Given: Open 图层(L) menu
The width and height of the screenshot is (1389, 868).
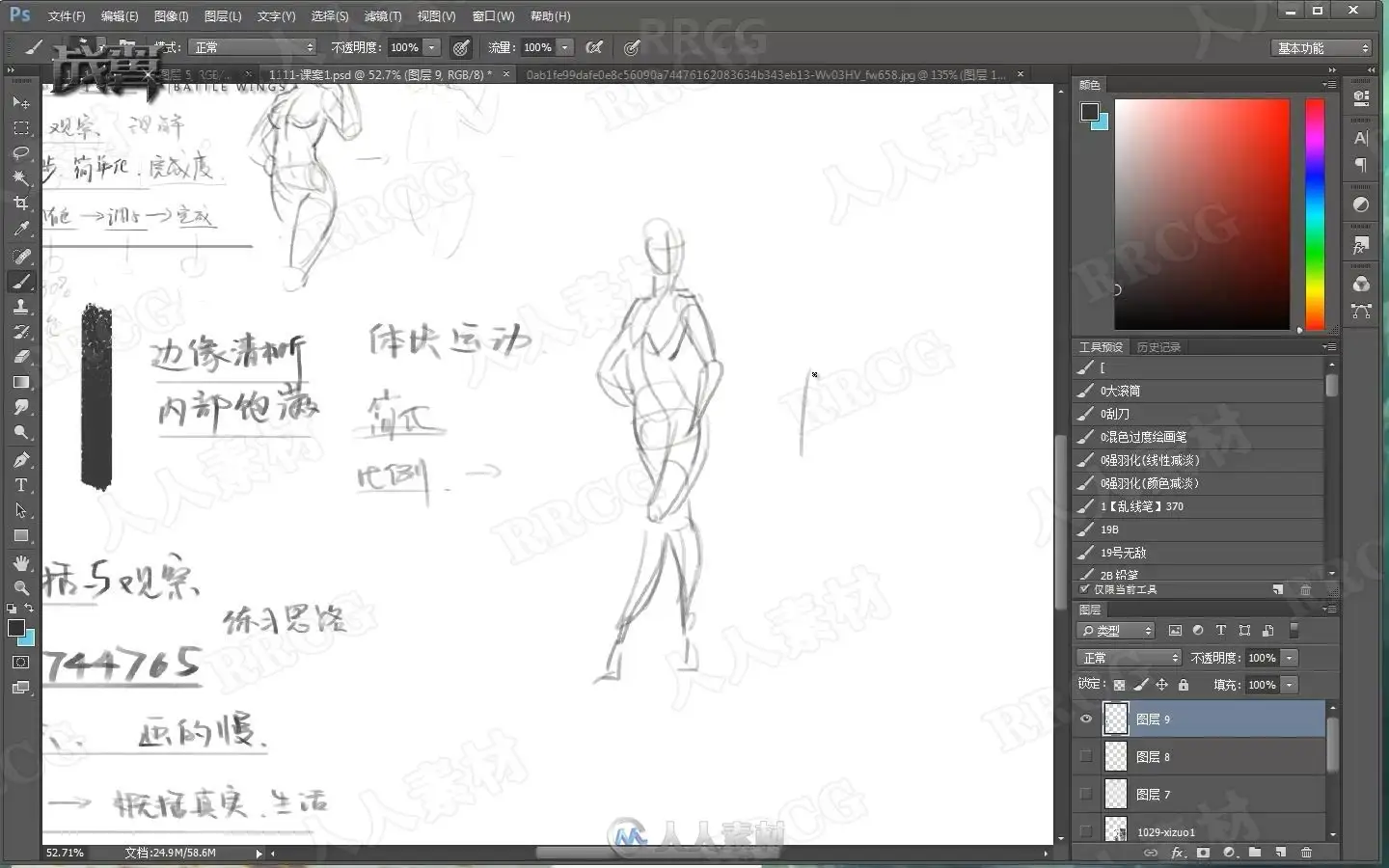Looking at the screenshot, I should tap(223, 16).
